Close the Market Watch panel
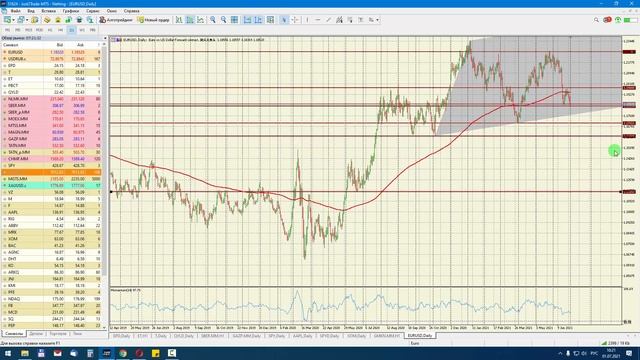Image resolution: width=640 pixels, height=360 pixels. pyautogui.click(x=105, y=38)
